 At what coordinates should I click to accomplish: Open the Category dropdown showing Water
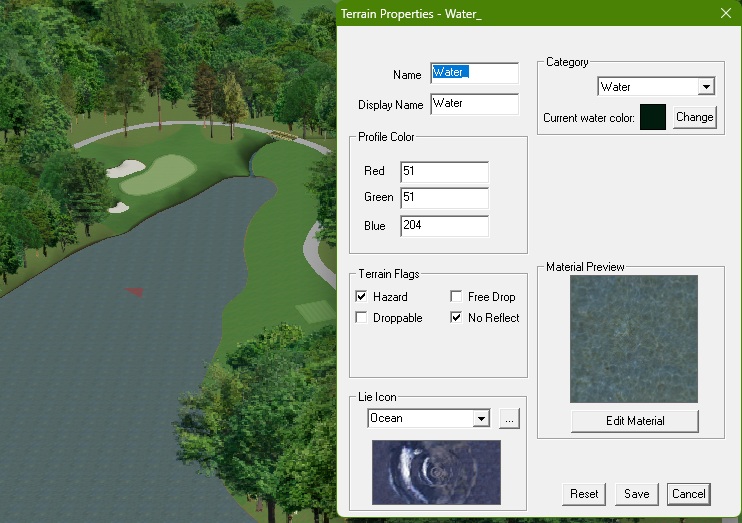point(656,87)
